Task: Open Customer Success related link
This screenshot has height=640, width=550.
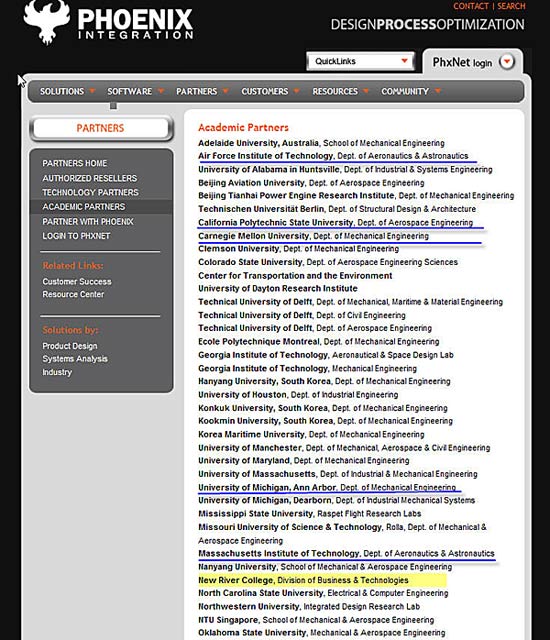Action: point(77,282)
